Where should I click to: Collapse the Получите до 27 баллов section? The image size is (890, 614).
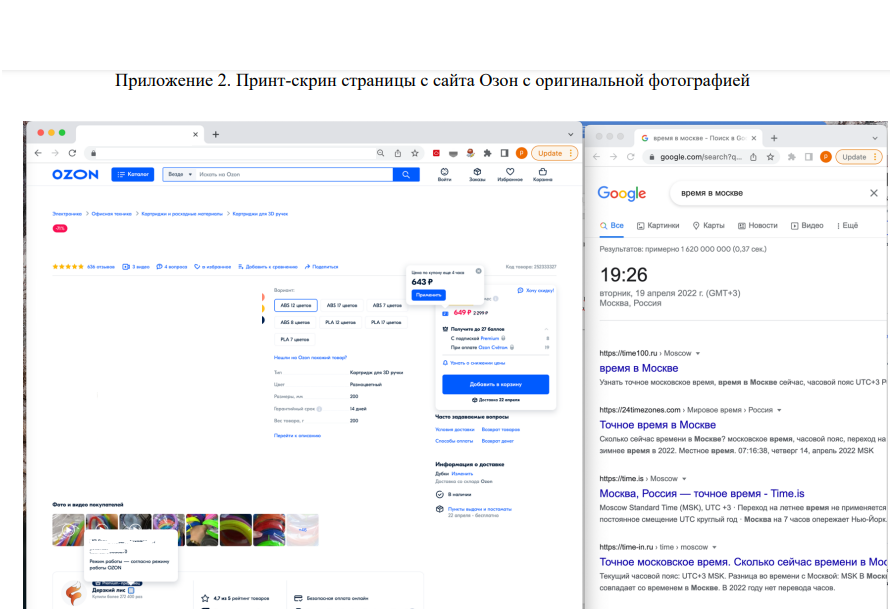click(x=546, y=329)
